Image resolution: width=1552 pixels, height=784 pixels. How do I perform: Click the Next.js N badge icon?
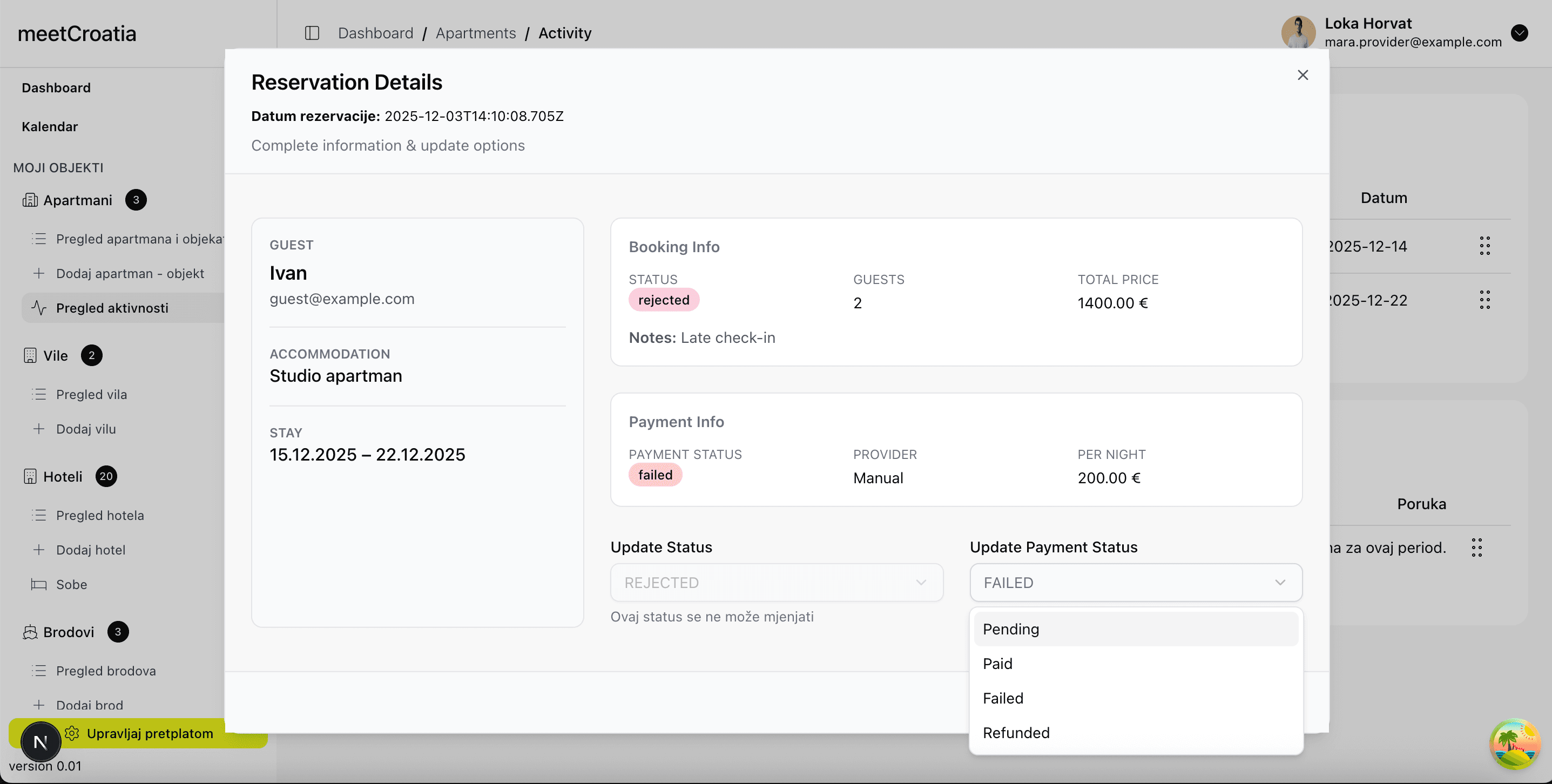click(x=41, y=742)
